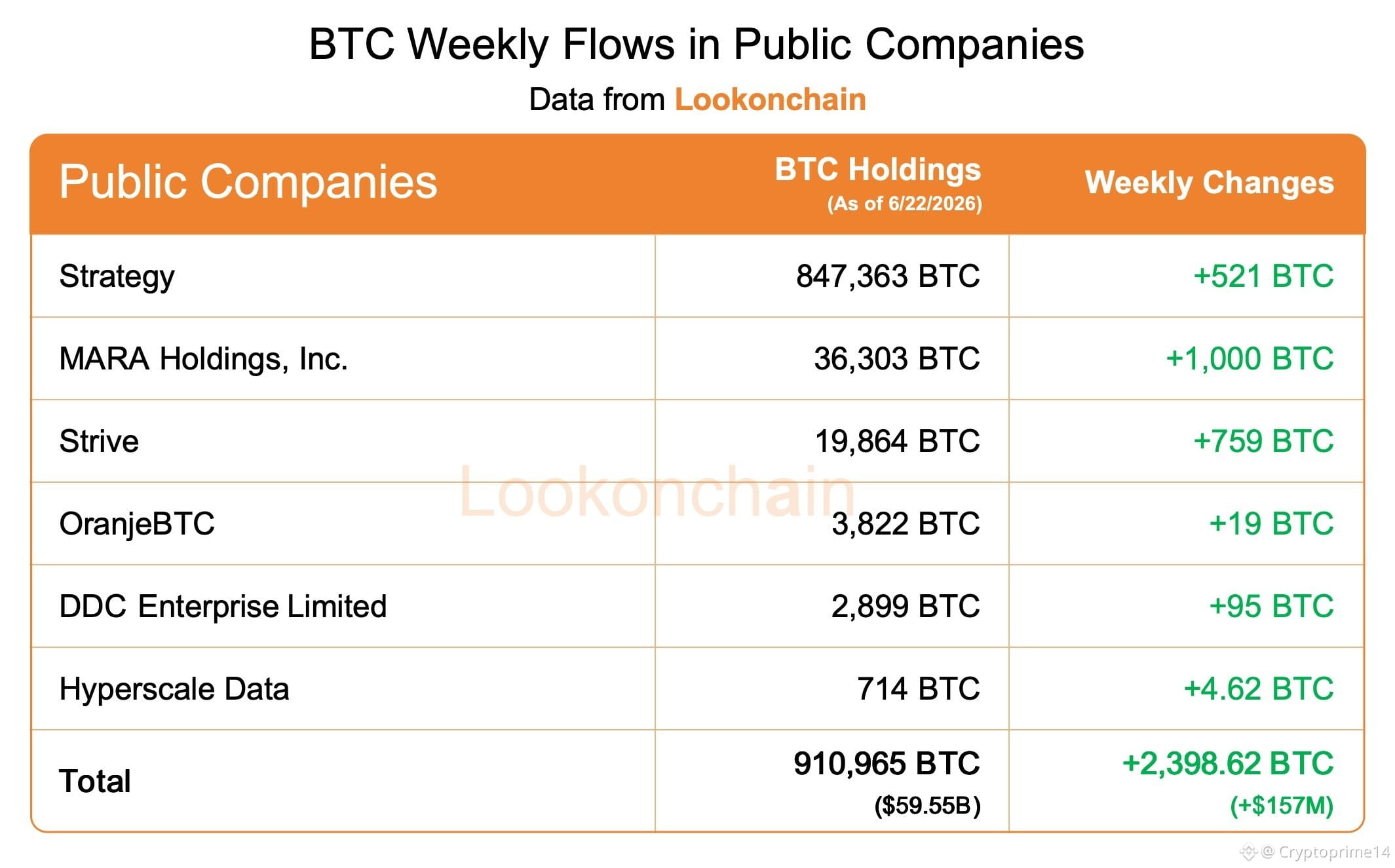1395x868 pixels.
Task: Click the +759 BTC weekly change value
Action: point(1263,441)
